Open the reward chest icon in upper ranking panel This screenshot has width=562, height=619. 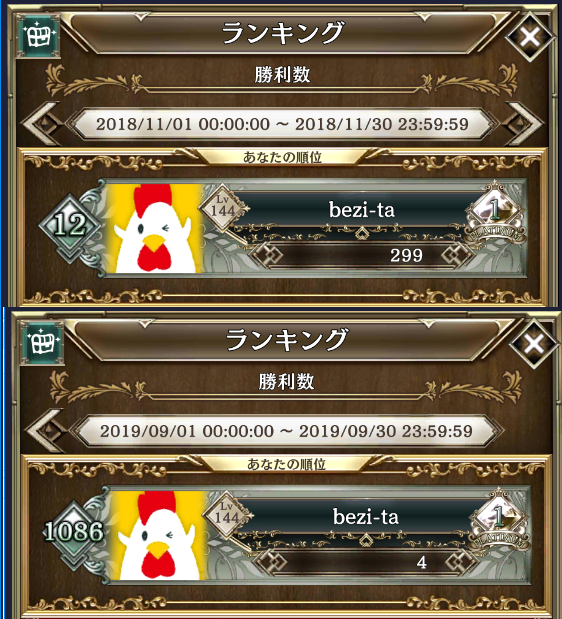click(x=39, y=36)
